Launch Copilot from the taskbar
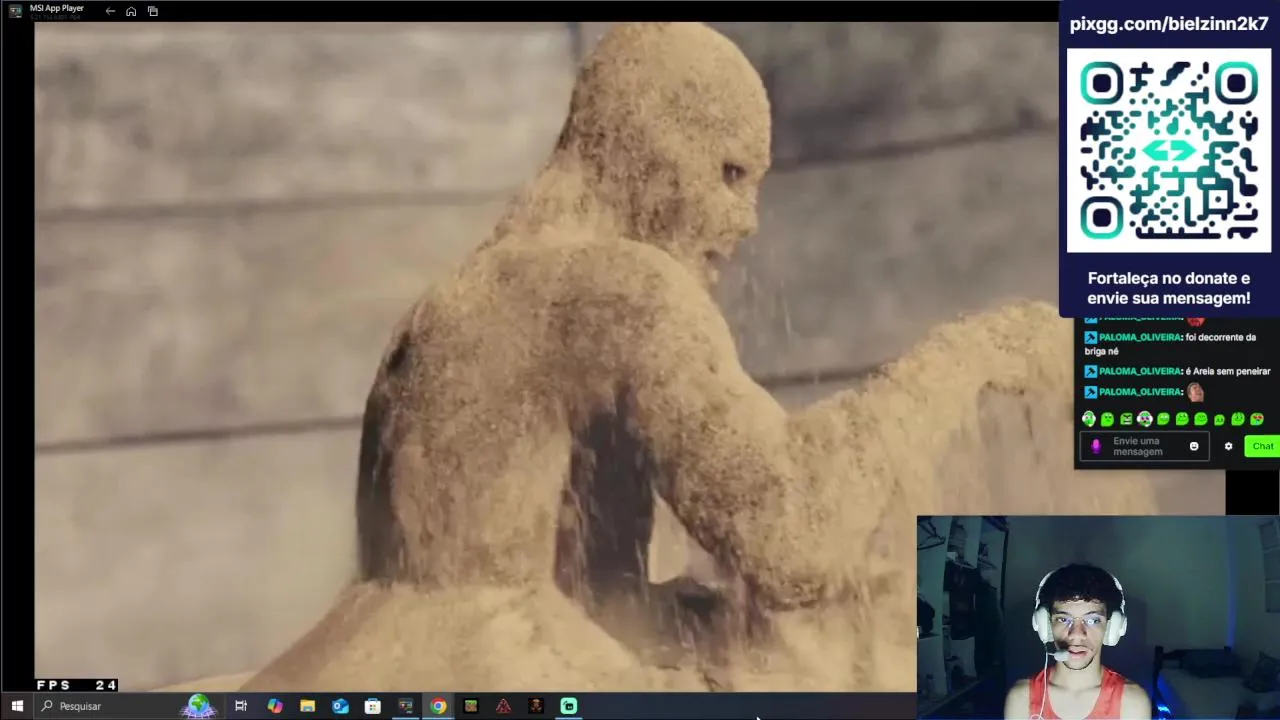Screen dimensions: 1280x720 point(275,706)
